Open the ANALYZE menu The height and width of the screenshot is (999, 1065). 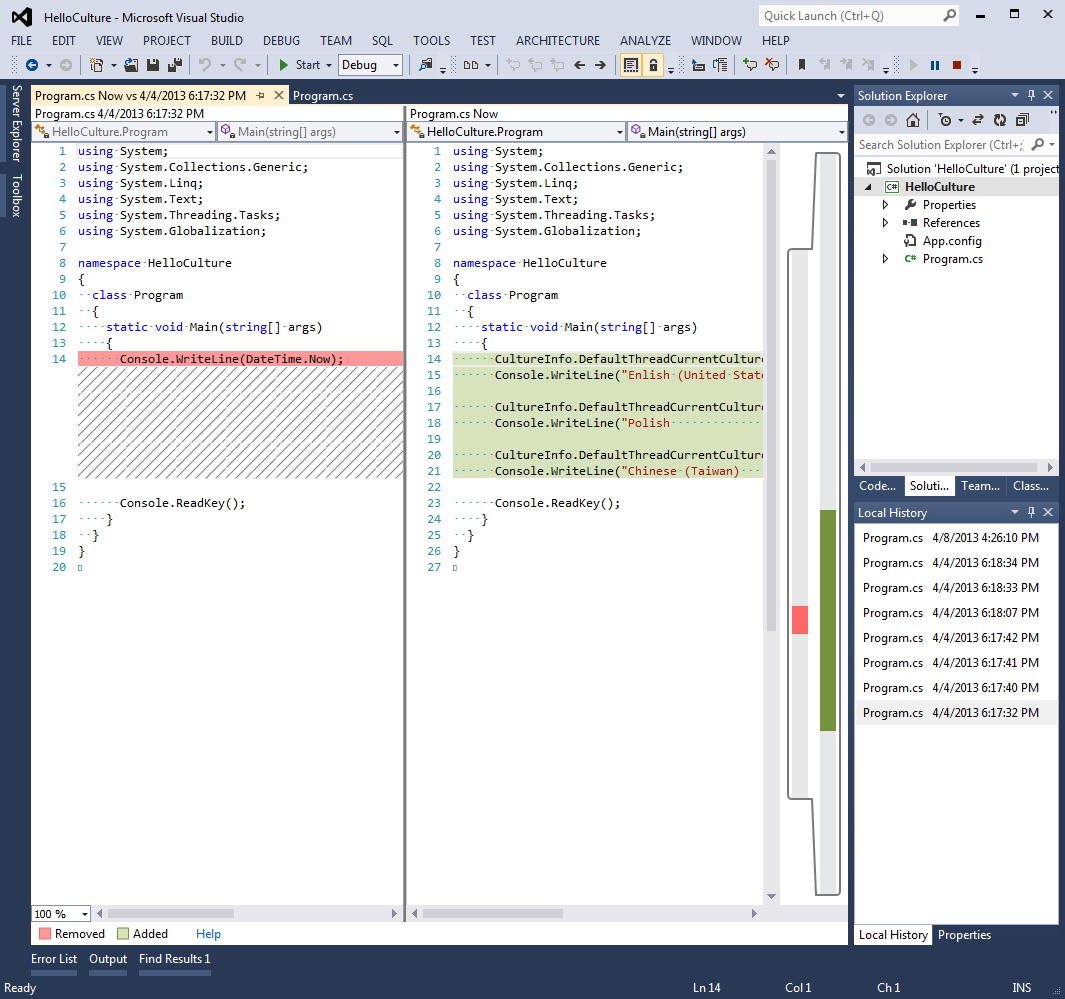[645, 41]
